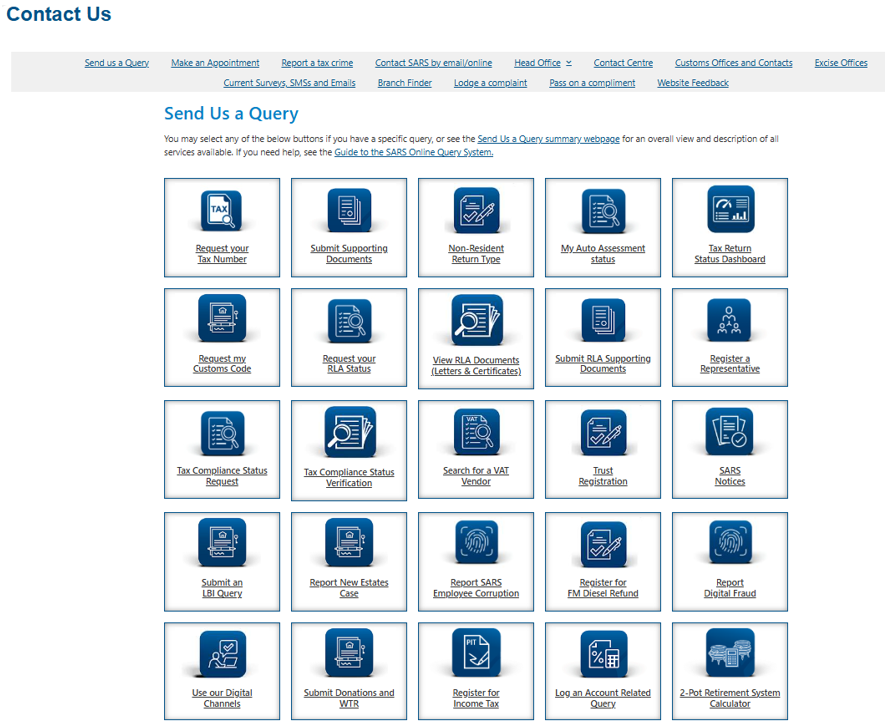Open the Report Digital Fraud fingerprint icon

730,542
